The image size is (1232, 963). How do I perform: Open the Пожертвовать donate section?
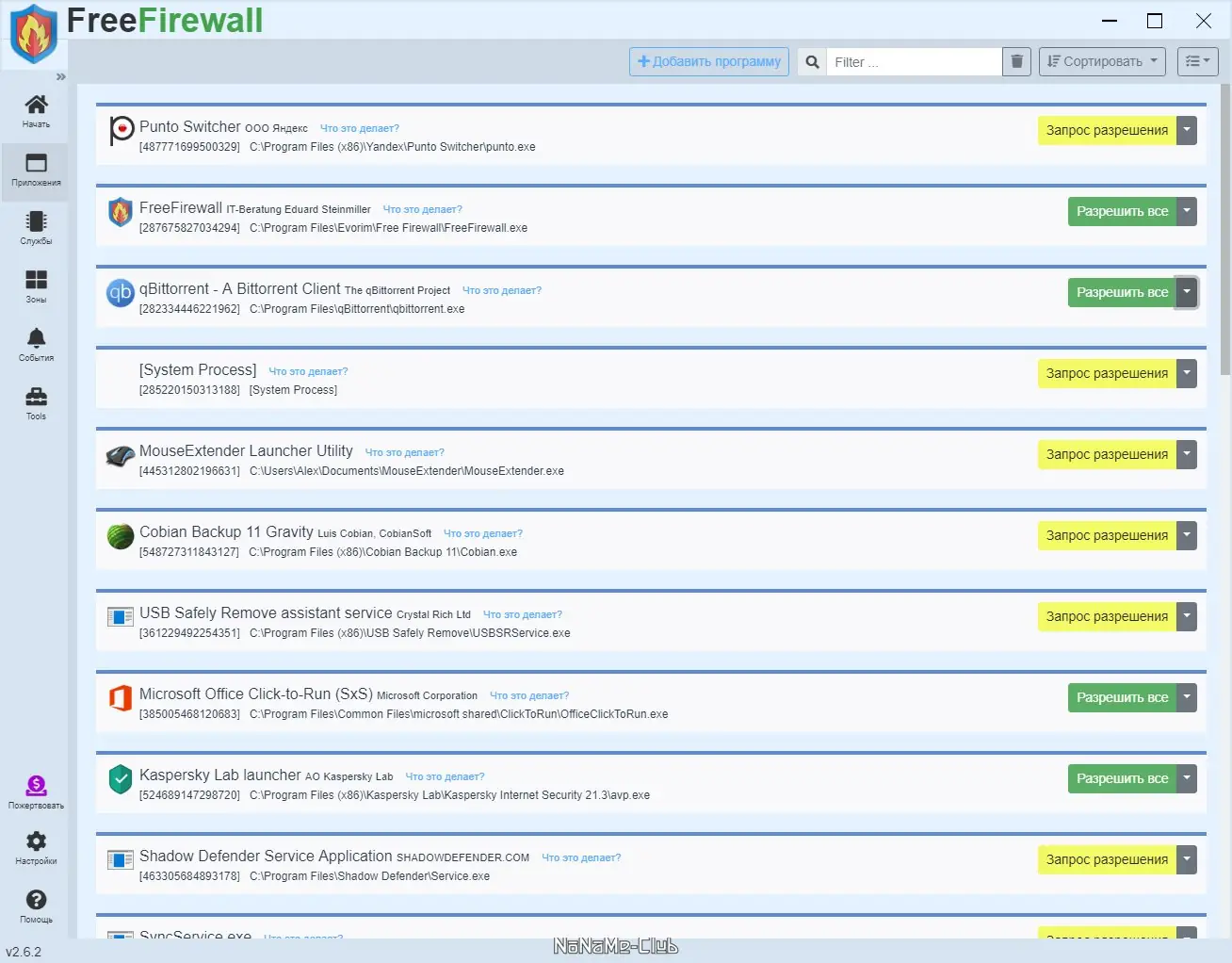click(x=36, y=792)
